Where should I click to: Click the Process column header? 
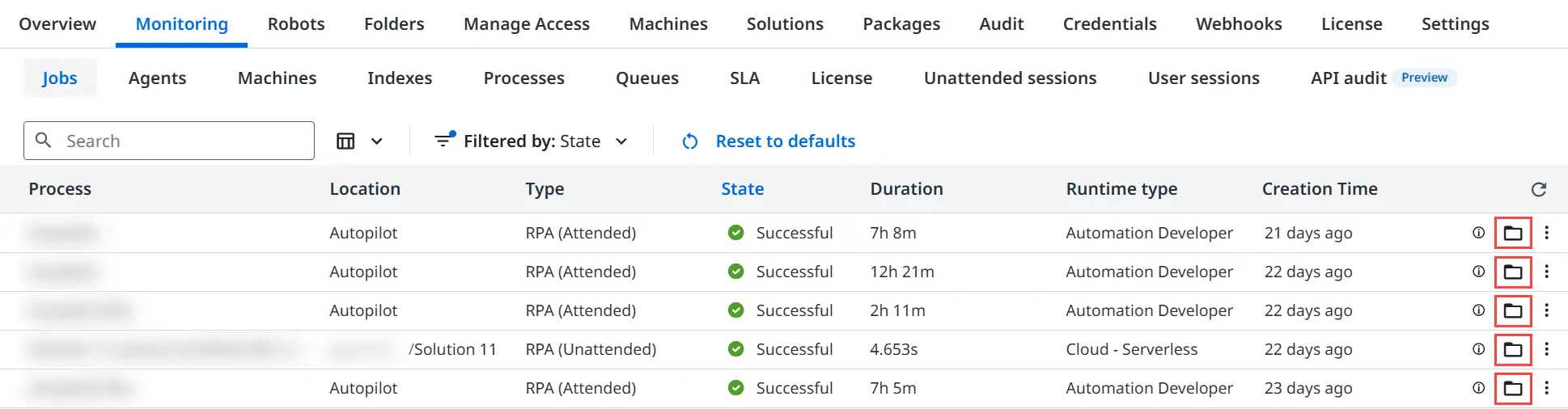(x=60, y=189)
